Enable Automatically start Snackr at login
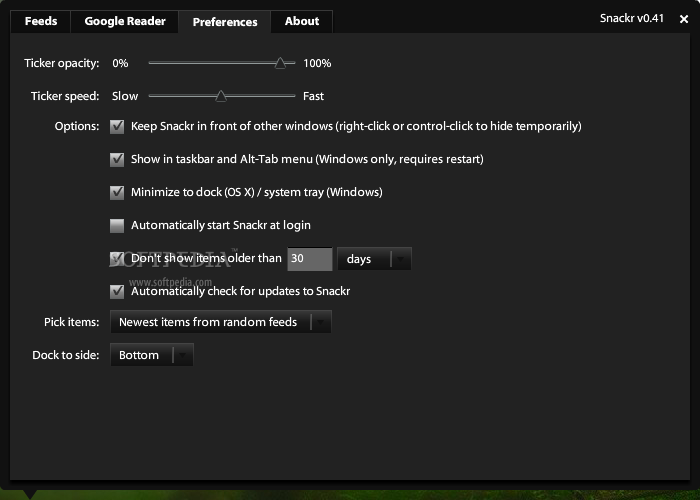Viewport: 700px width, 500px height. 117,225
